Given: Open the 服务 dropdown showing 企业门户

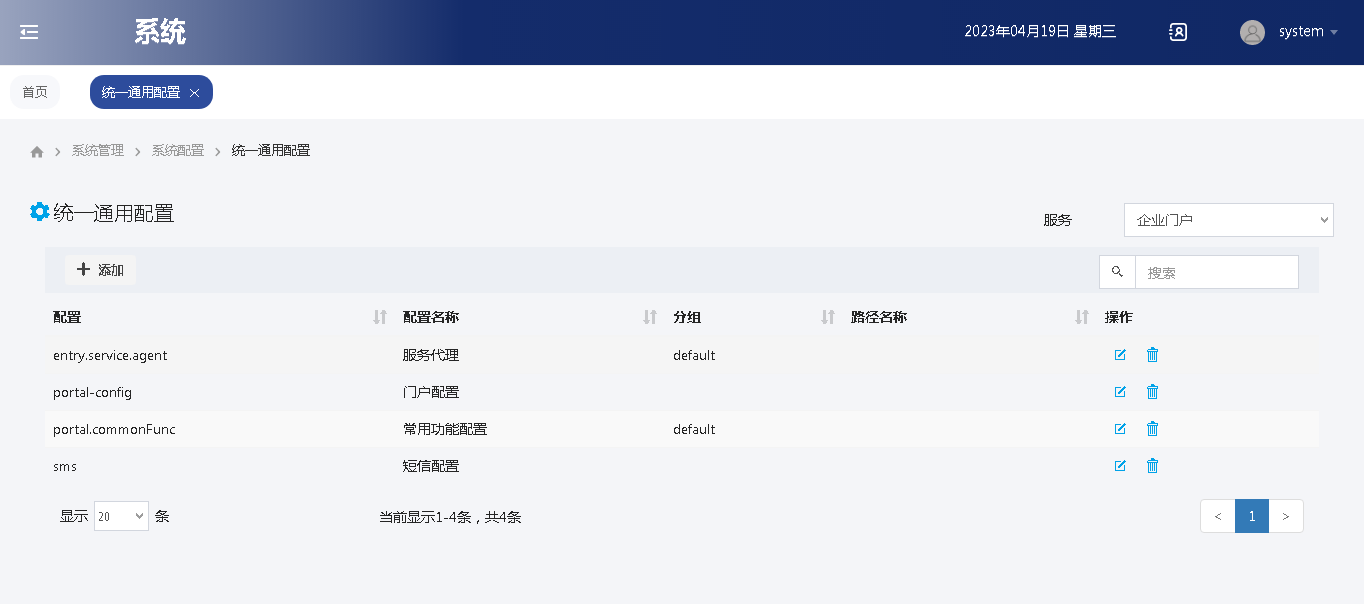Looking at the screenshot, I should pos(1228,220).
